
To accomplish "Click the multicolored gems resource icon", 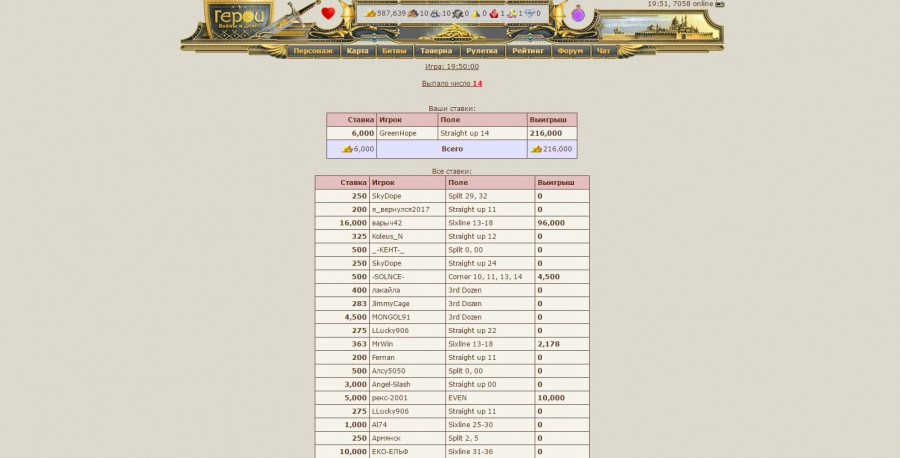I will pos(511,13).
